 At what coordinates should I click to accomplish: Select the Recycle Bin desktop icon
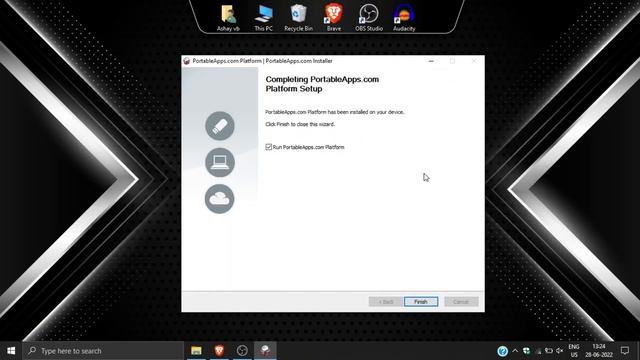(298, 18)
